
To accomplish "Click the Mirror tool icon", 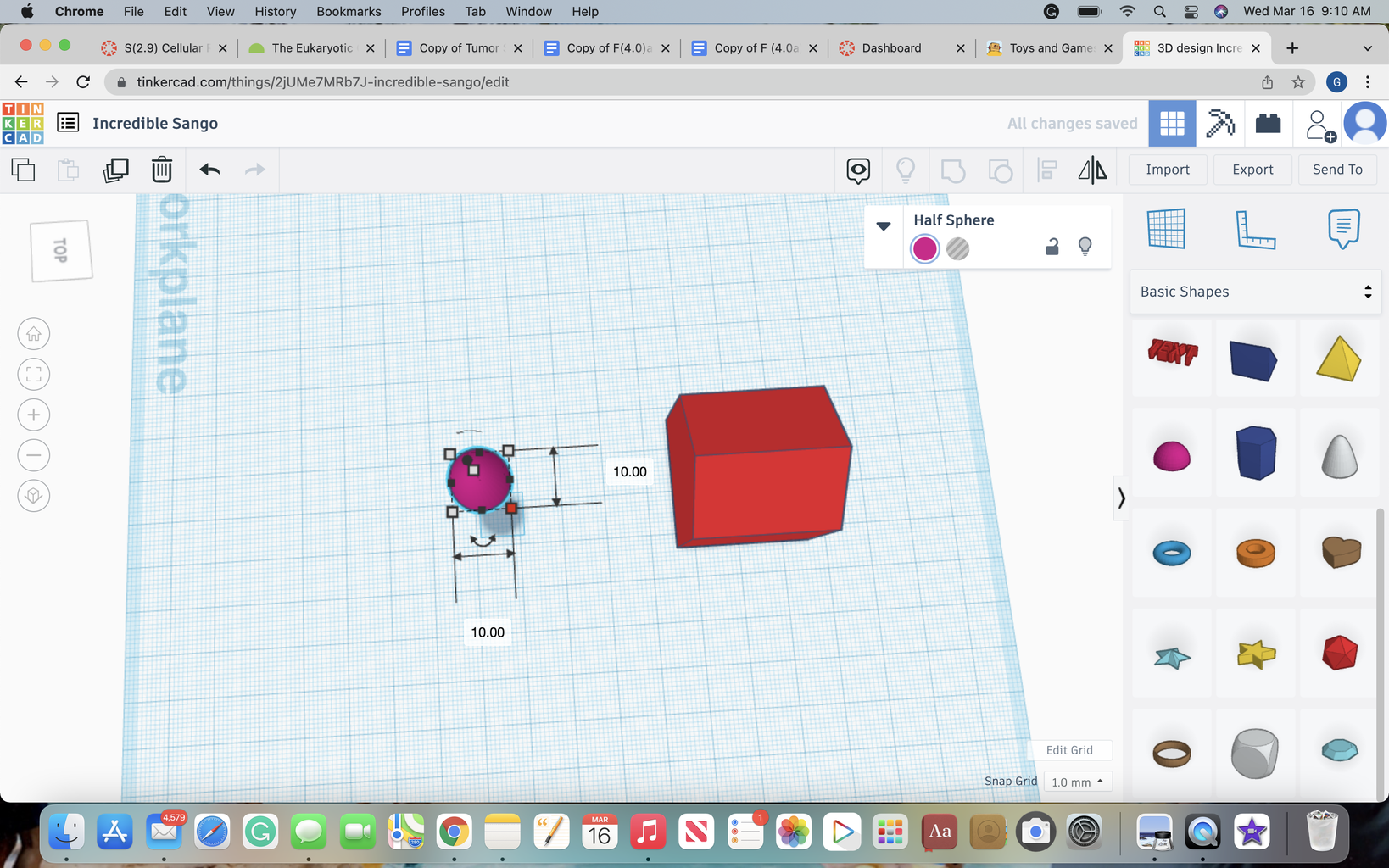I will click(1092, 170).
